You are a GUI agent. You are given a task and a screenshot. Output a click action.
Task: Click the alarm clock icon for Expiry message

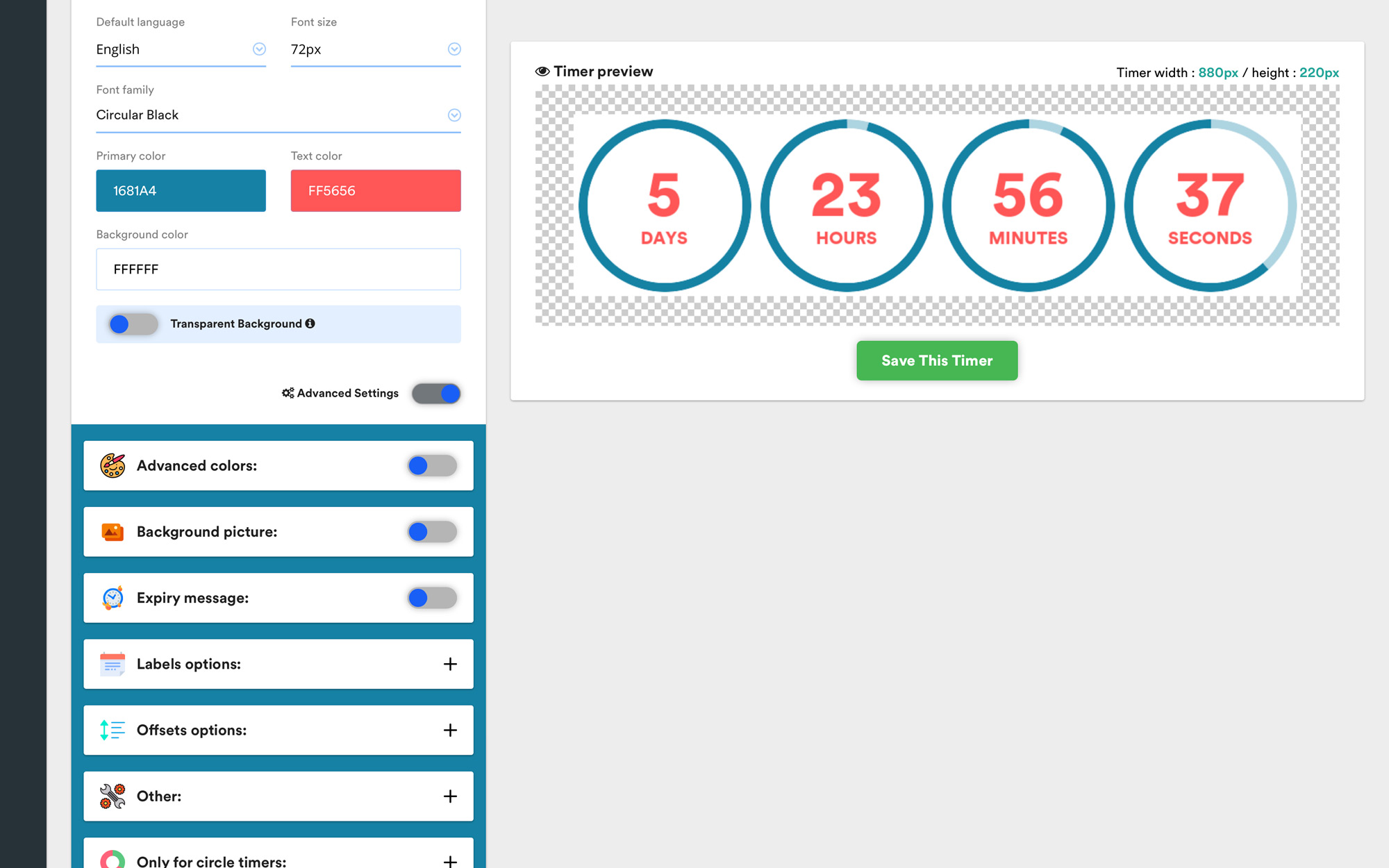tap(113, 597)
